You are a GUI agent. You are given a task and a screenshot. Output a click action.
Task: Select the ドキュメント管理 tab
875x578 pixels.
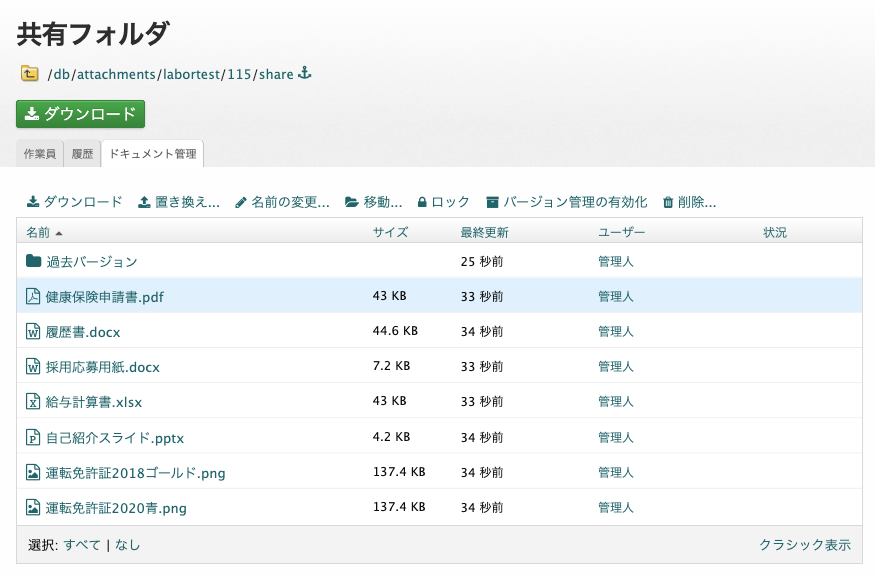[x=152, y=154]
